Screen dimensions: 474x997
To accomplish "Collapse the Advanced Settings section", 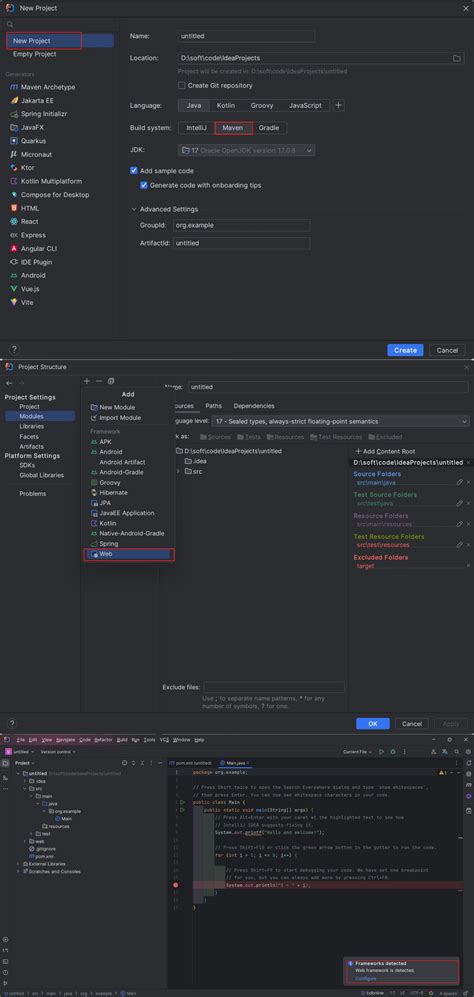I will (134, 209).
